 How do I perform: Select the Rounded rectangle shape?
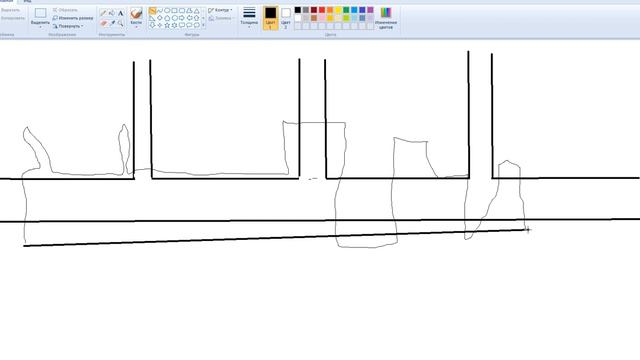click(x=182, y=11)
